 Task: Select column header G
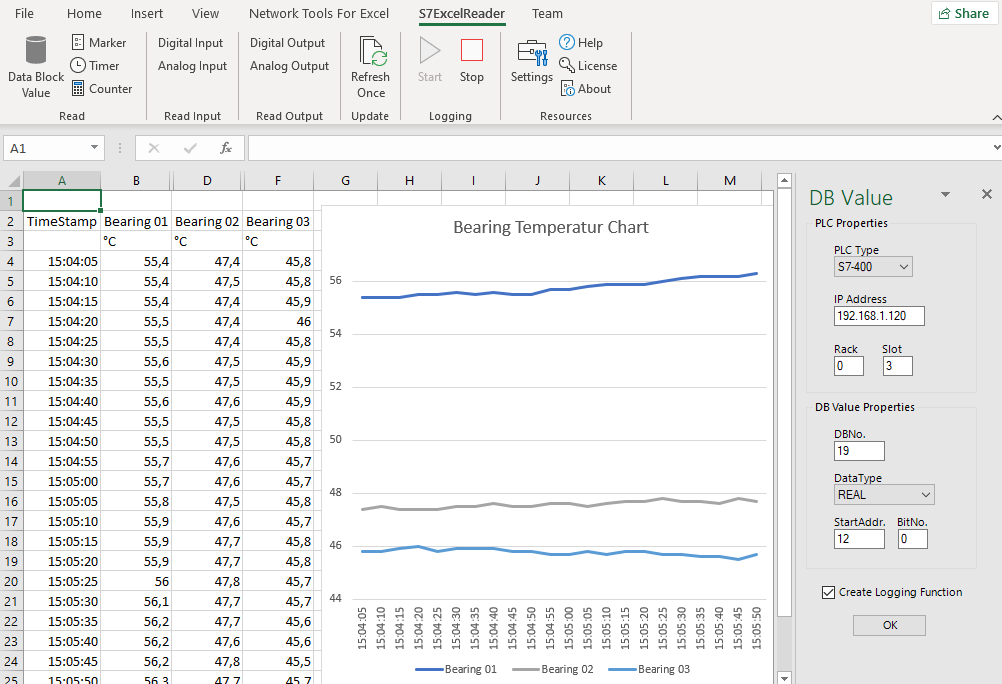pyautogui.click(x=345, y=181)
